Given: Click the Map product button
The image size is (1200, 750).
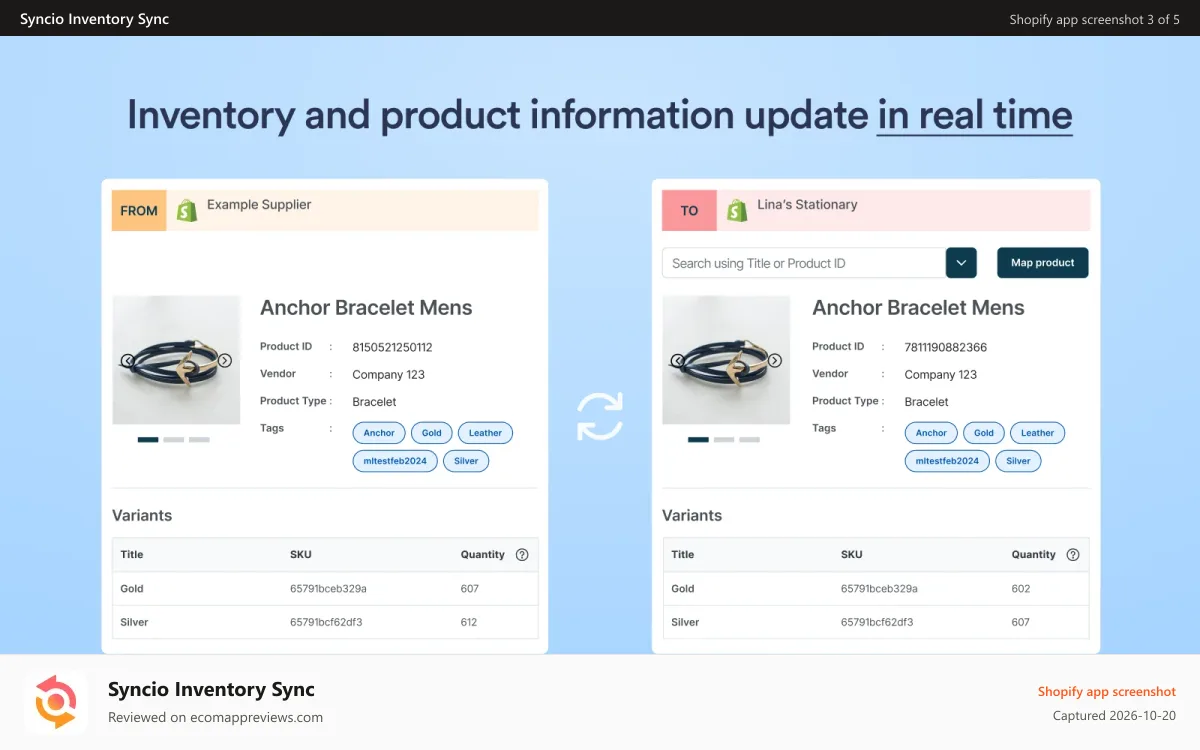Looking at the screenshot, I should 1042,263.
